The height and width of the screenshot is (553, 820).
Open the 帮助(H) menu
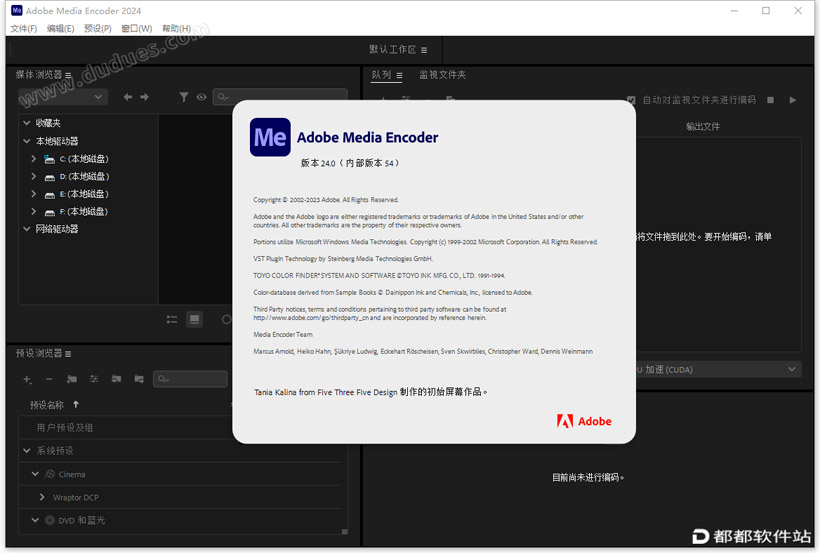(176, 28)
